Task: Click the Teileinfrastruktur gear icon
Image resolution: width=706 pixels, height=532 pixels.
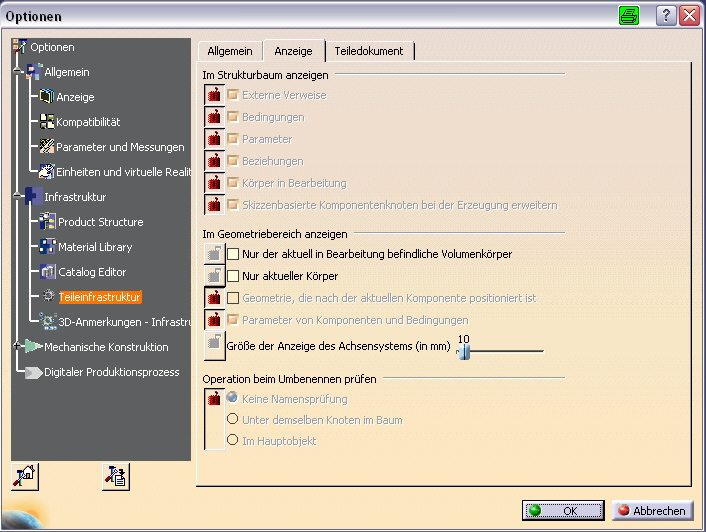Action: tap(48, 296)
